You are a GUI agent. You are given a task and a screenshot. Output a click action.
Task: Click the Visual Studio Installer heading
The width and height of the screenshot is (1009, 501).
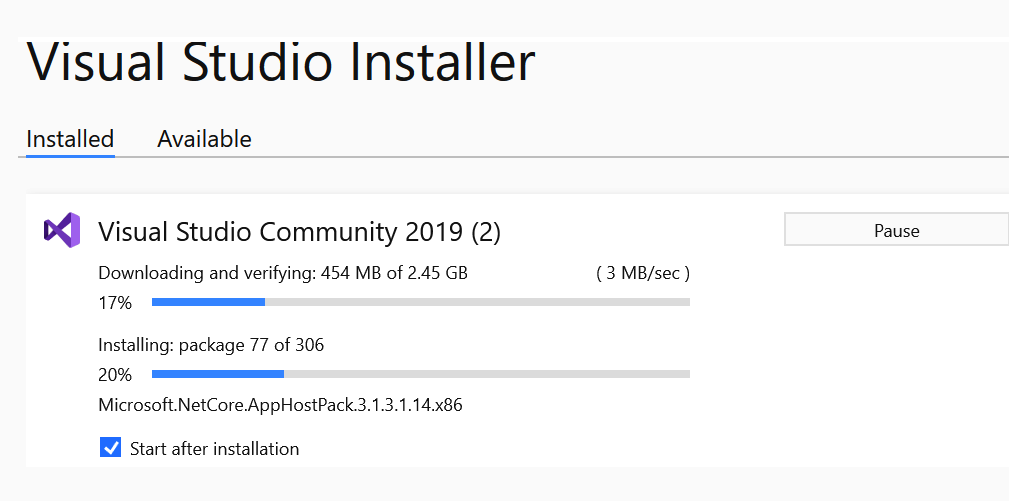coord(281,63)
